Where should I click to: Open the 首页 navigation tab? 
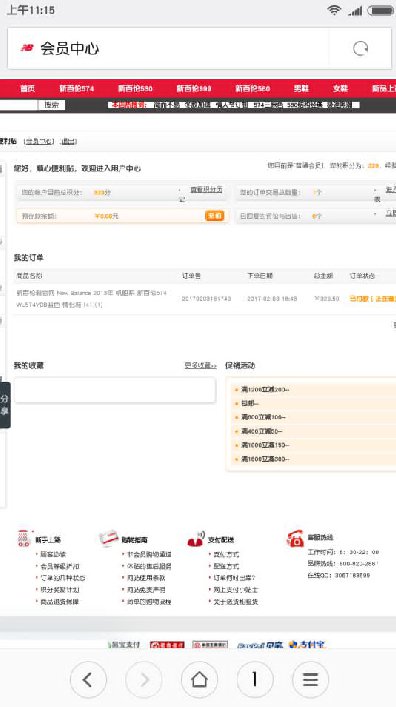coord(28,88)
